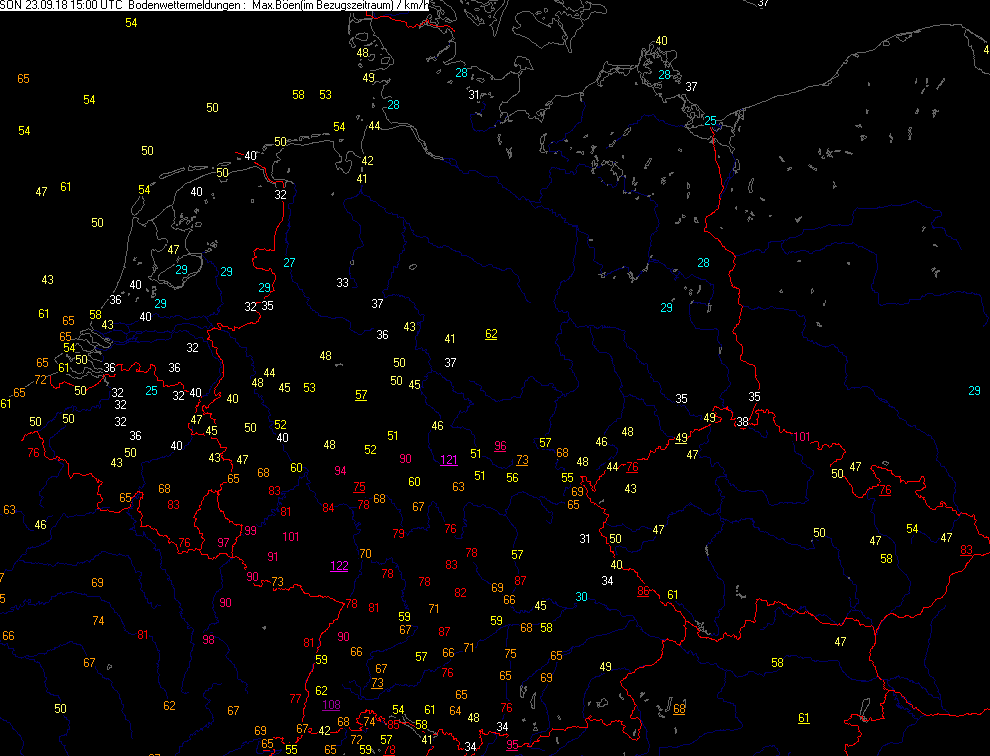Click the underlined magenta 108 value
Image resolution: width=990 pixels, height=756 pixels.
(x=330, y=704)
